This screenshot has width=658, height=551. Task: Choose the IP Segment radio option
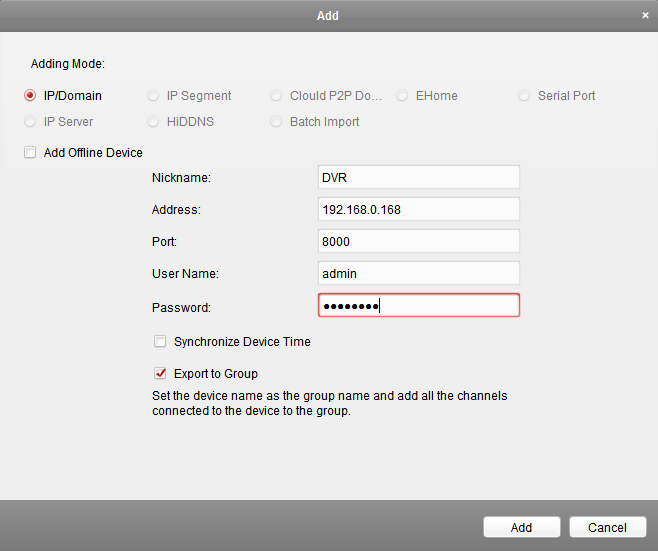pyautogui.click(x=153, y=96)
